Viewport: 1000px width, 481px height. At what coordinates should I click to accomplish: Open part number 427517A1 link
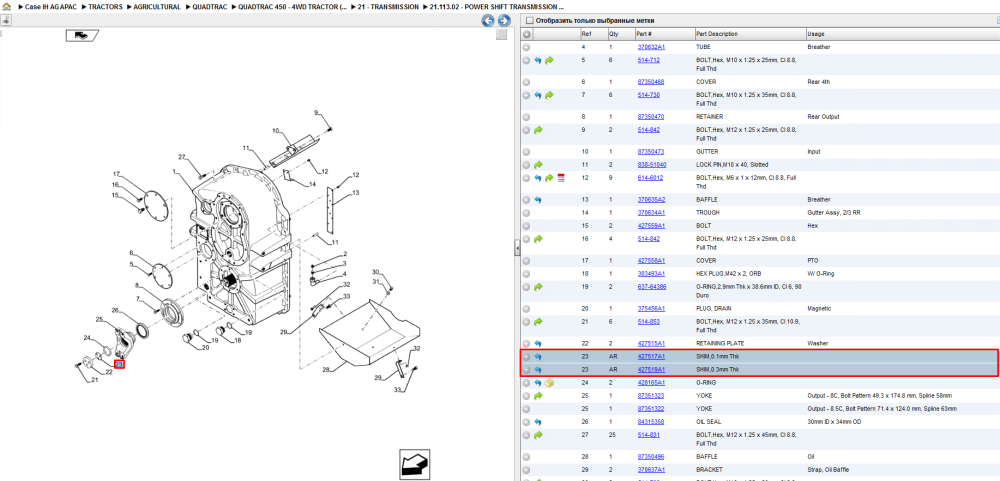click(x=651, y=357)
